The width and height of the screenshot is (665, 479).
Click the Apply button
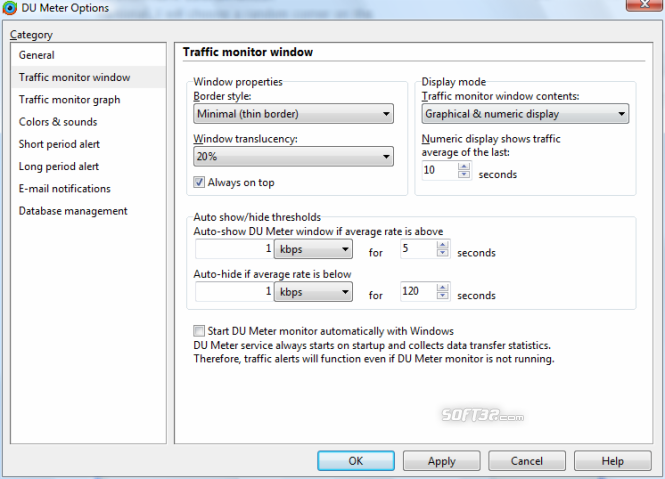[441, 461]
